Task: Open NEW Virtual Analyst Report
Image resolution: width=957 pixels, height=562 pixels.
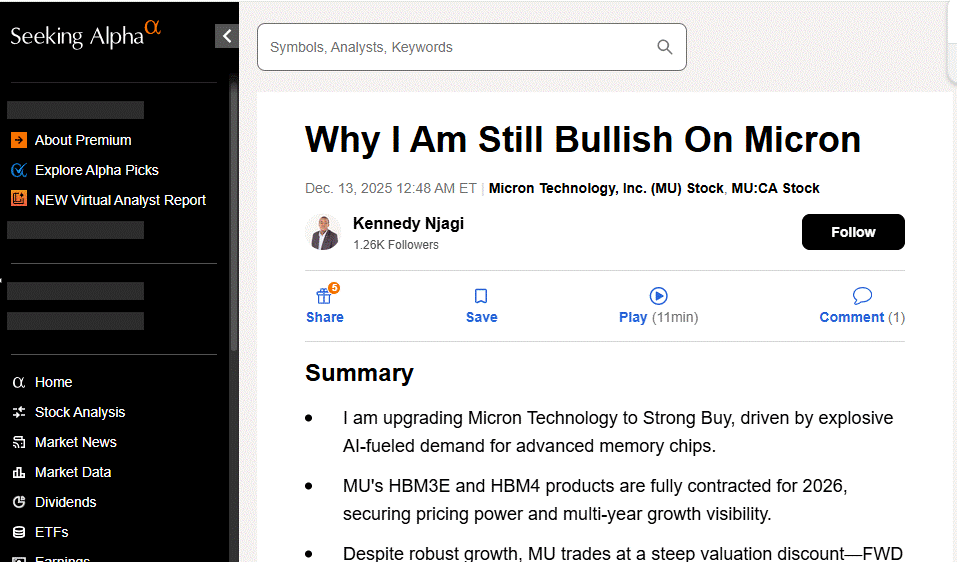Action: [x=120, y=200]
